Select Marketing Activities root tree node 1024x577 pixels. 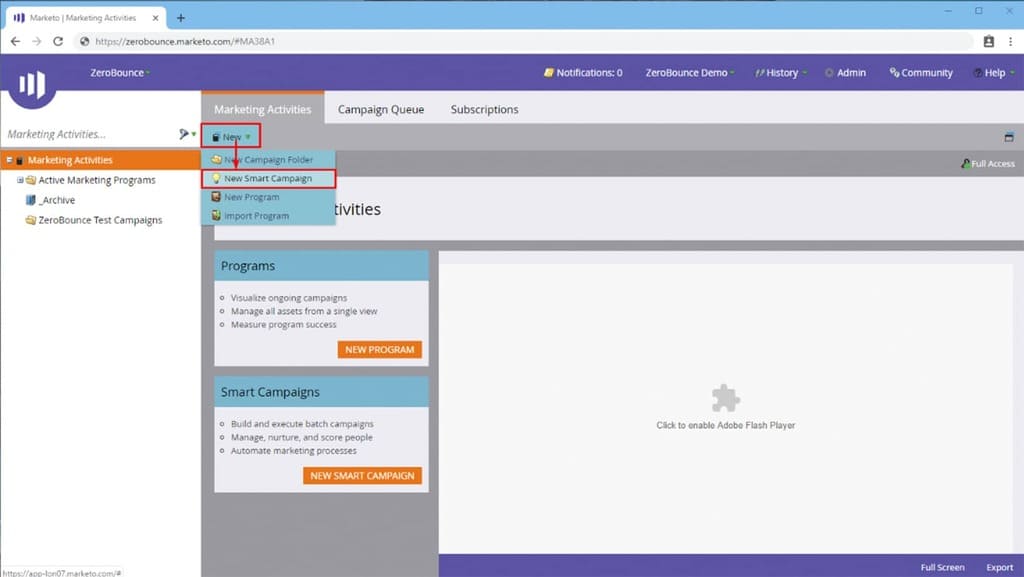coord(70,160)
